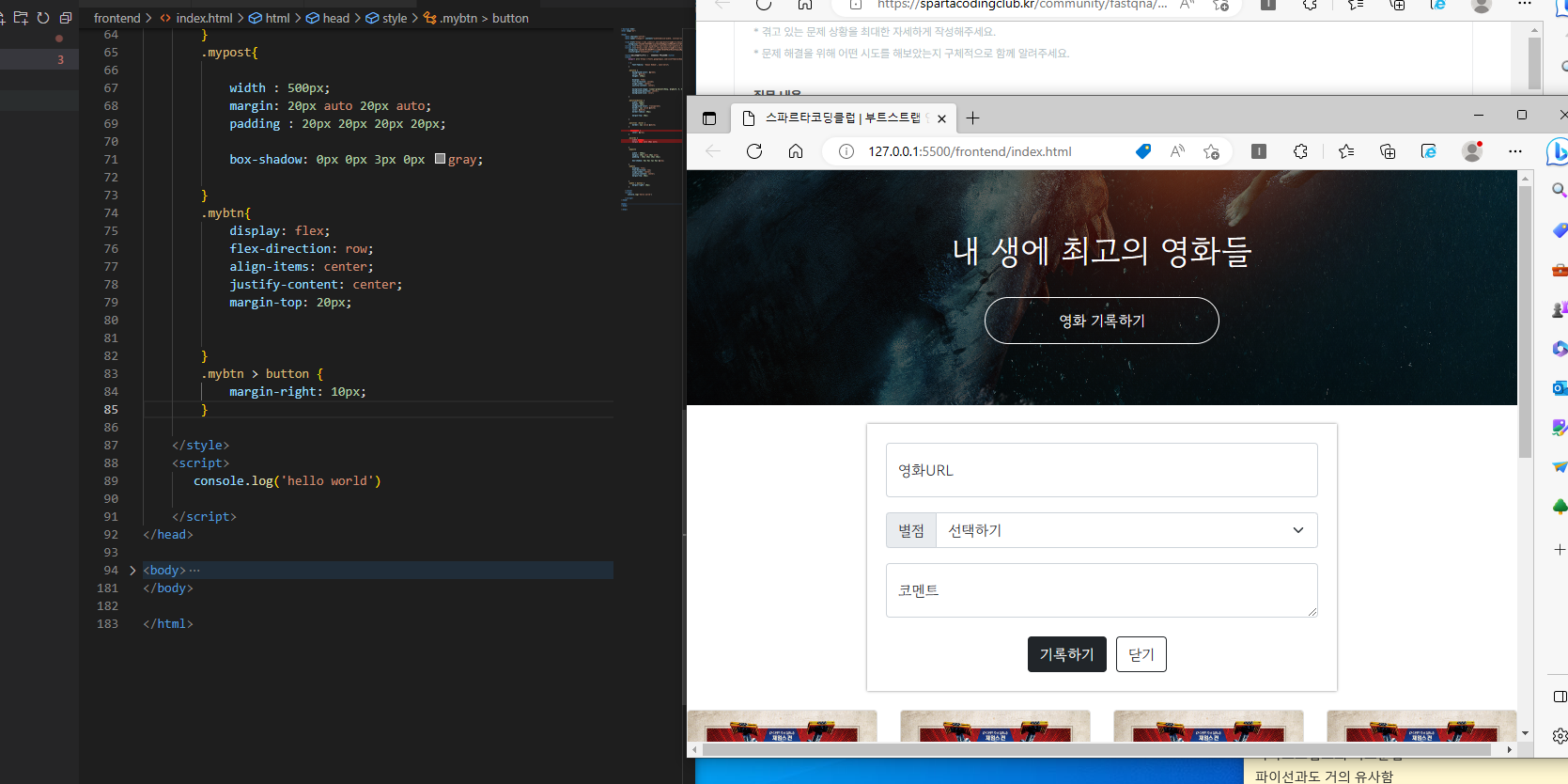Click the scroll down arrow of page scrollbar
Viewport: 1568px width, 784px height.
point(1526,733)
